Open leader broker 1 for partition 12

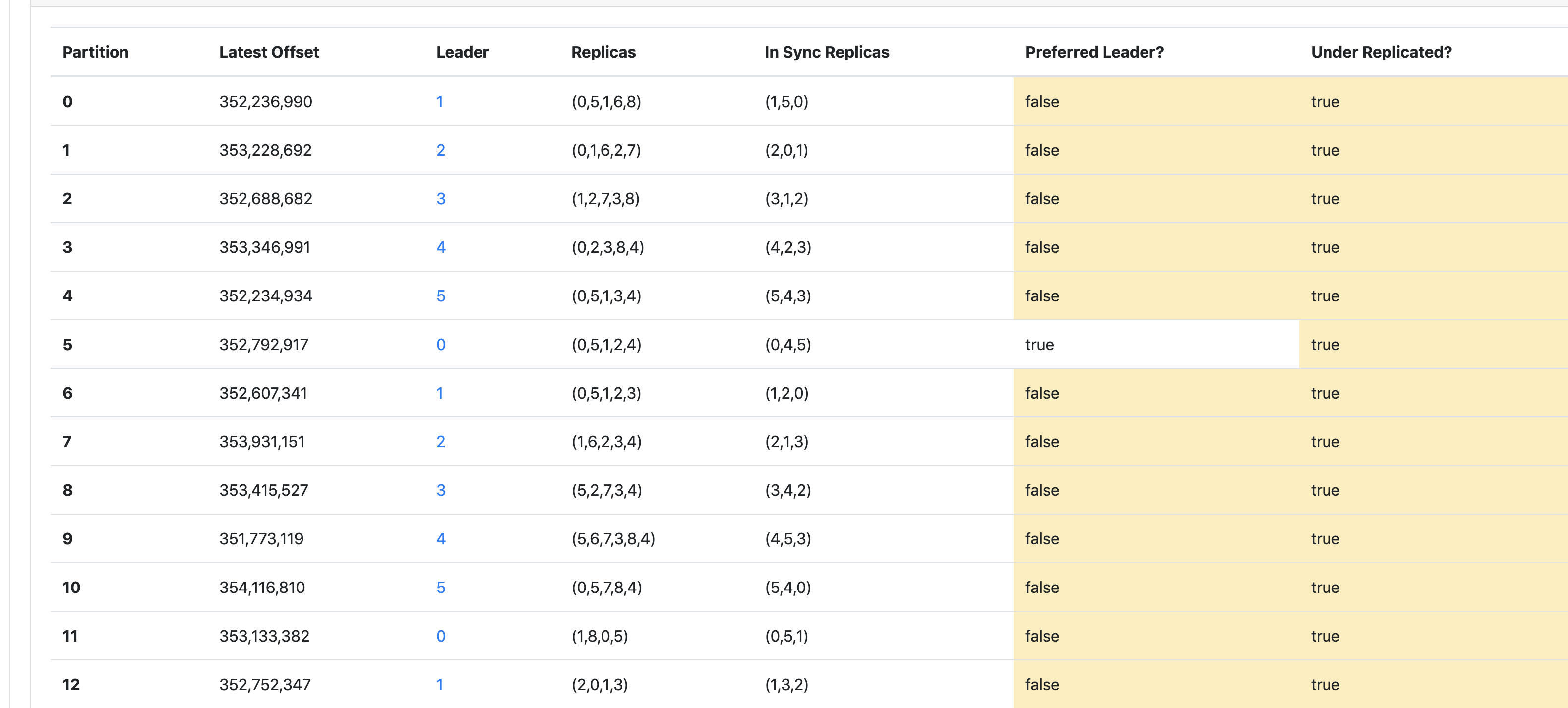pos(439,685)
